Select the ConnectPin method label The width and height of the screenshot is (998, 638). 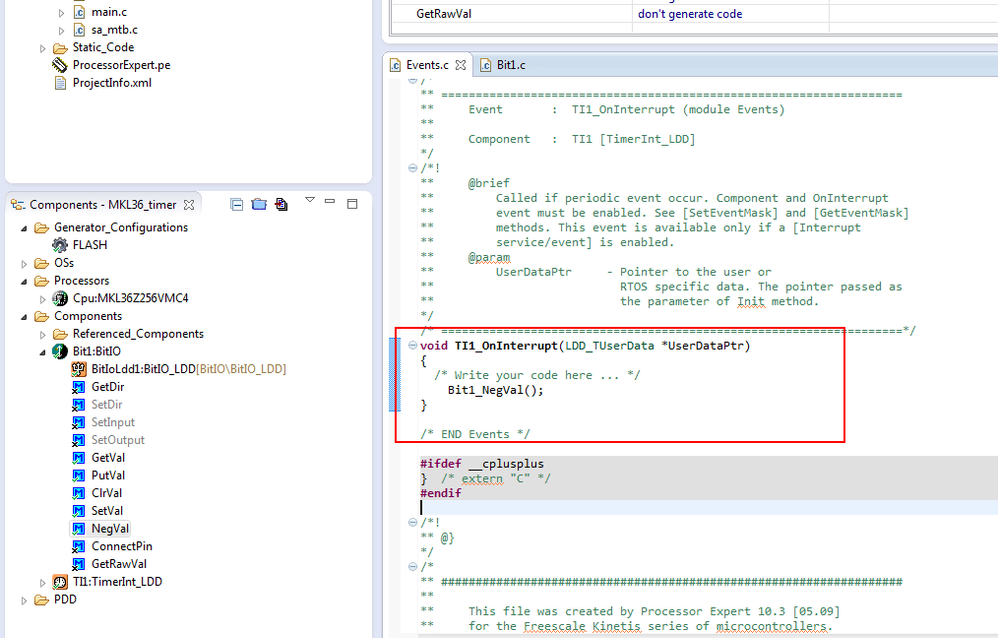point(122,546)
